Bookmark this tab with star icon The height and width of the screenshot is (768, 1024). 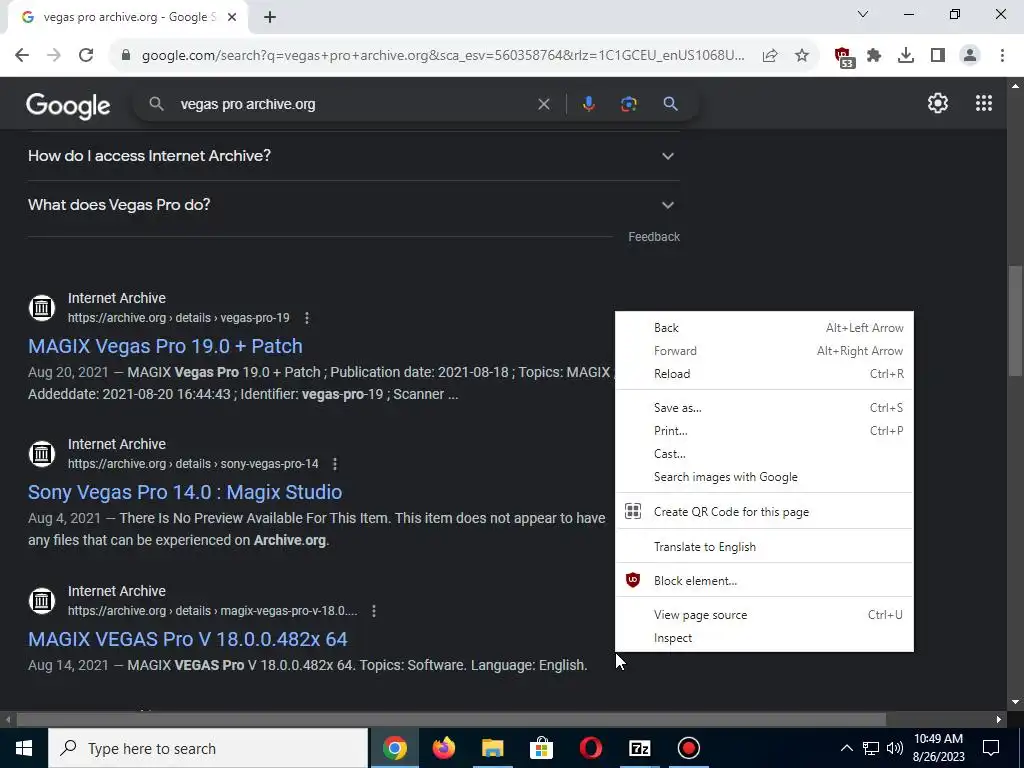802,56
